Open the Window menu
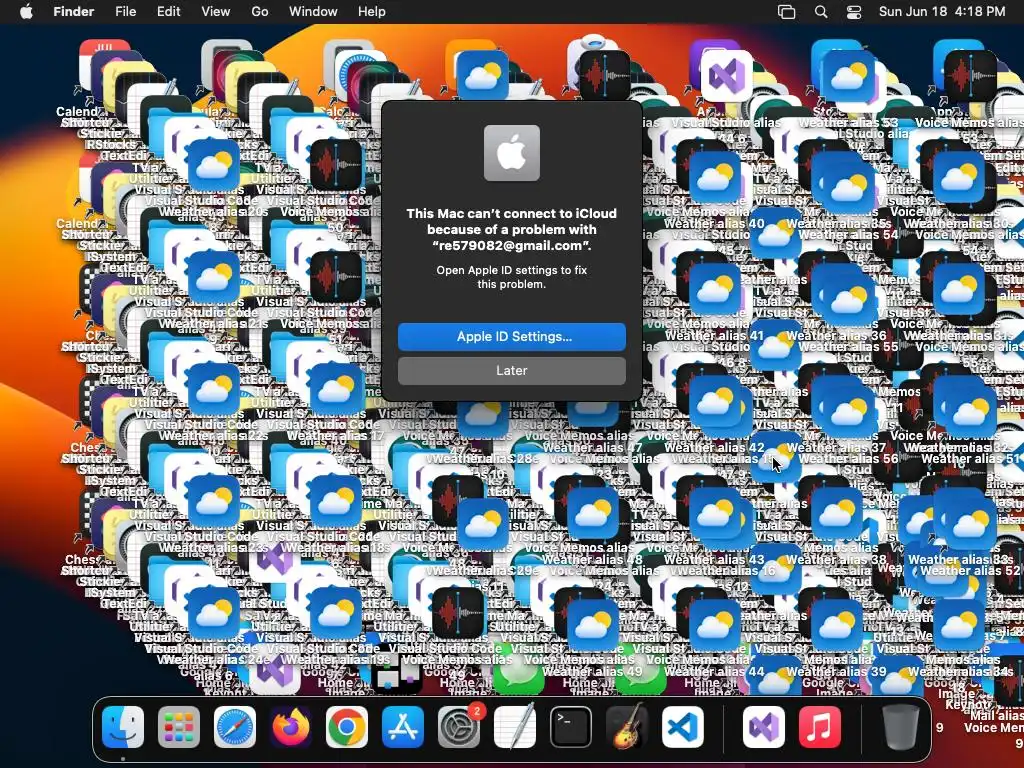The width and height of the screenshot is (1024, 768). (x=313, y=12)
